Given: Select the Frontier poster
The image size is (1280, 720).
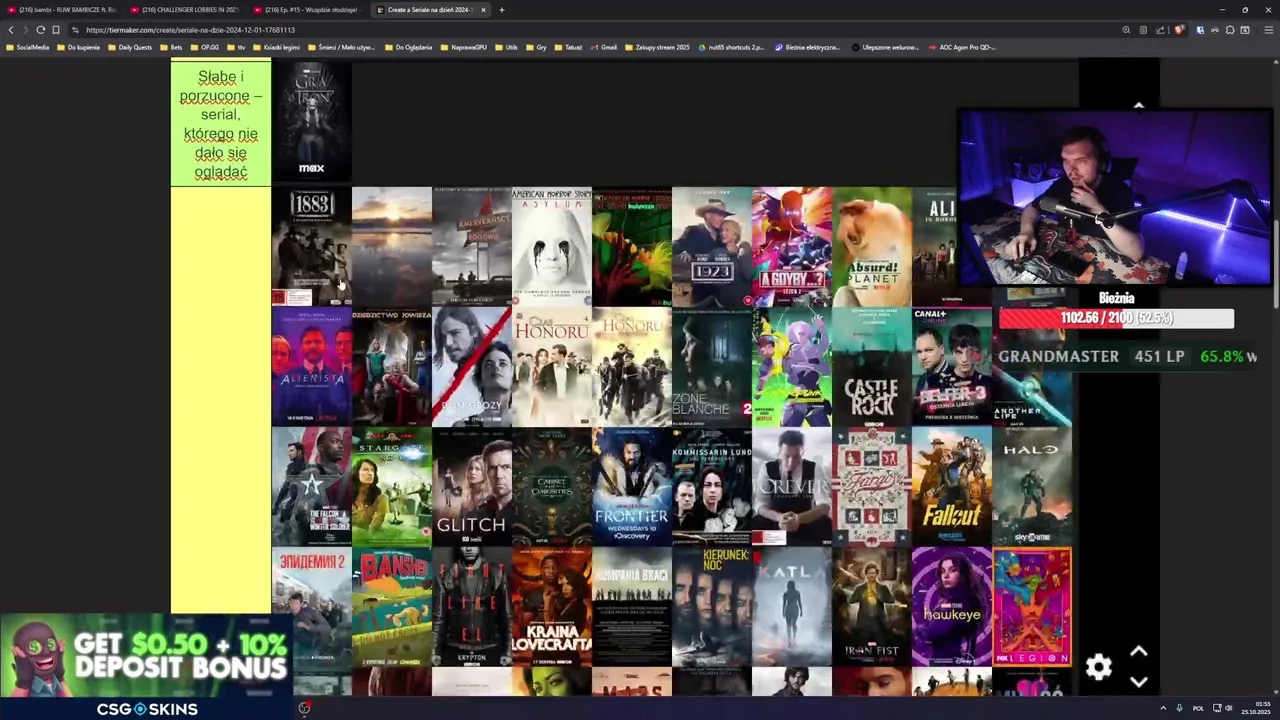Looking at the screenshot, I should (x=631, y=487).
